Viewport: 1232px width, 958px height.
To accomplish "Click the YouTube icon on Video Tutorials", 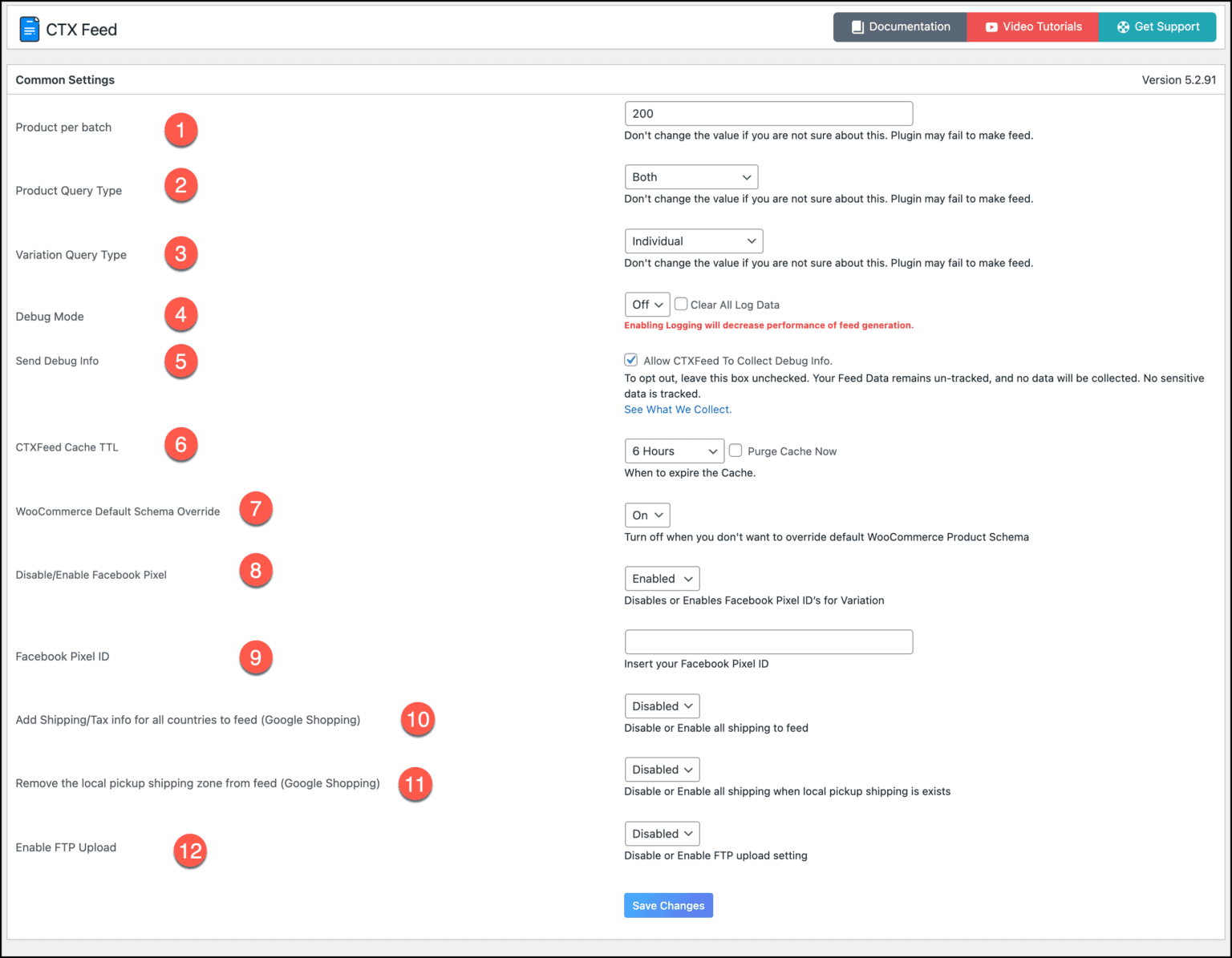I will [993, 26].
